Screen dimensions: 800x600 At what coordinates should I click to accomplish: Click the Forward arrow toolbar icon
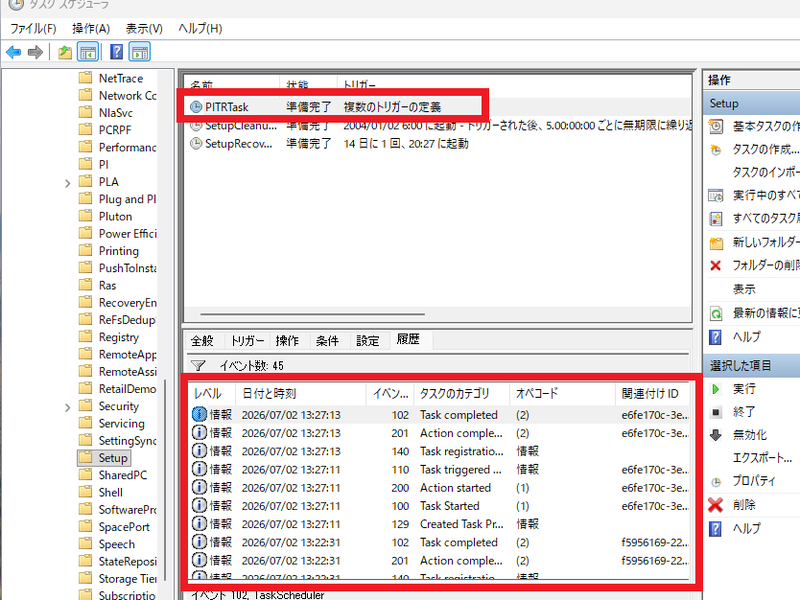pos(35,52)
